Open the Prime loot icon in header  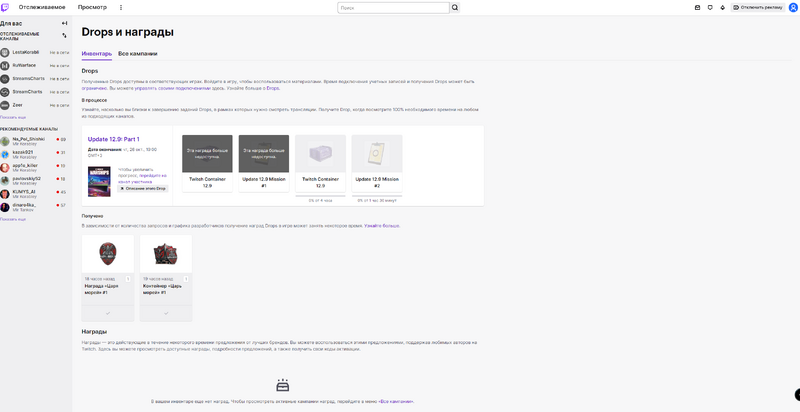[x=698, y=7]
